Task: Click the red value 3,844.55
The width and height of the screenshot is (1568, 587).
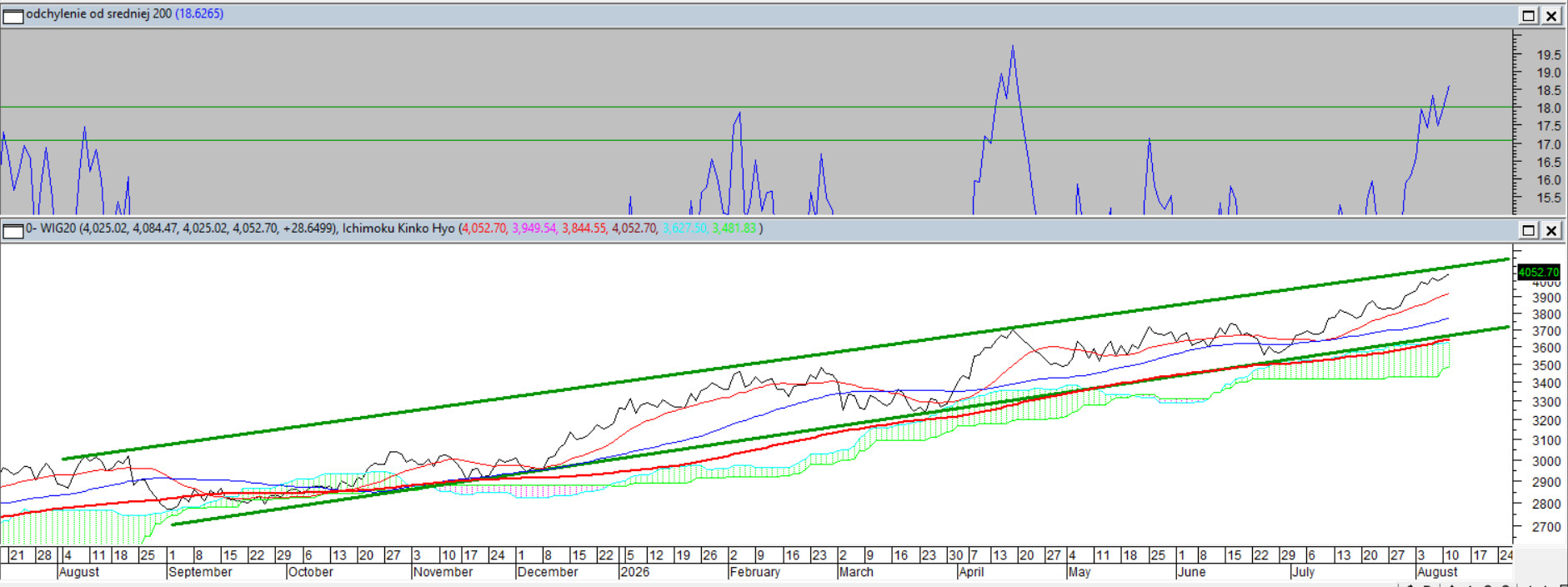Action: point(584,228)
